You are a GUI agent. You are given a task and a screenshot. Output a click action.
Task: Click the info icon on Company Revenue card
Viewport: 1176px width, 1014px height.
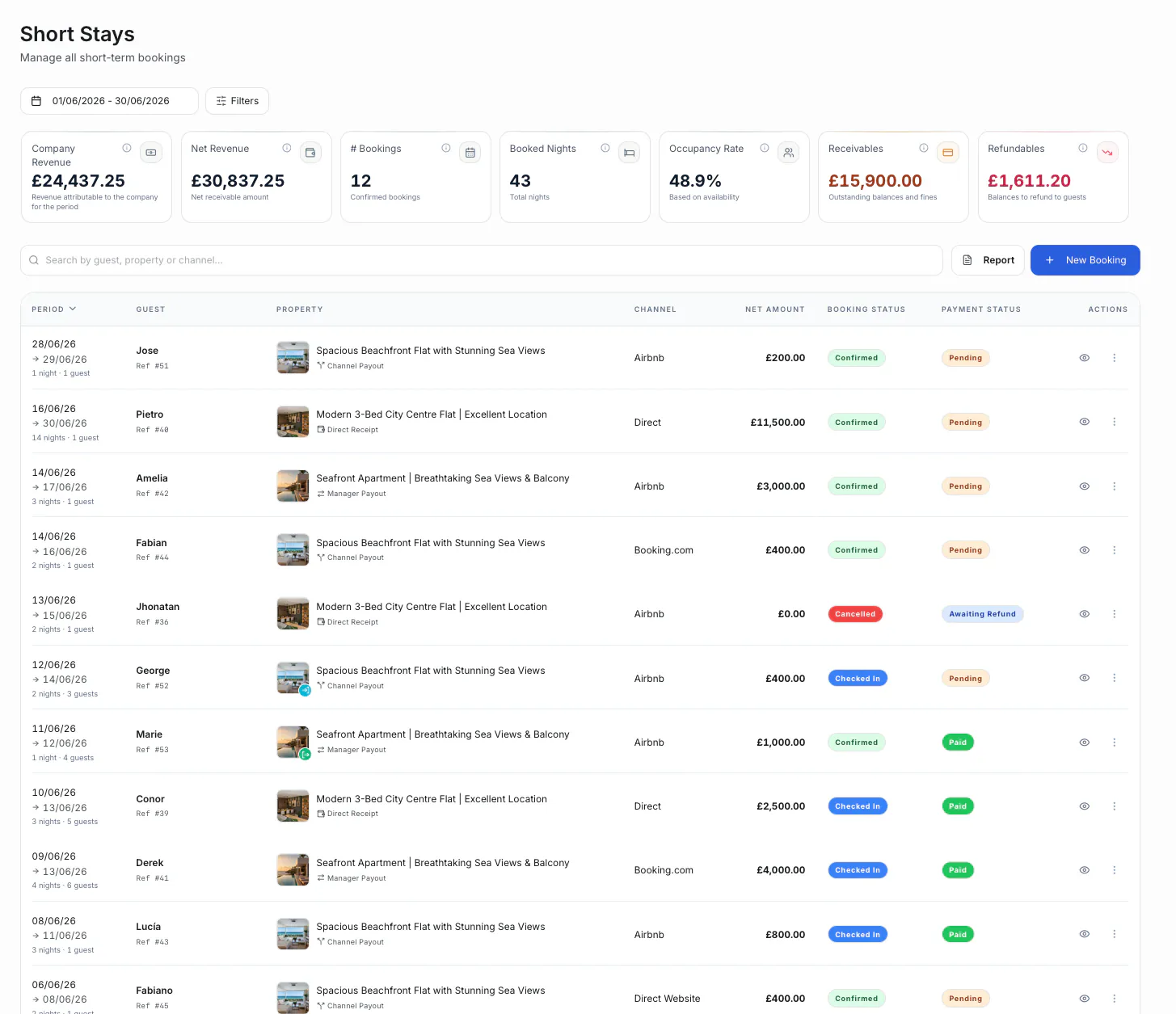coord(127,148)
